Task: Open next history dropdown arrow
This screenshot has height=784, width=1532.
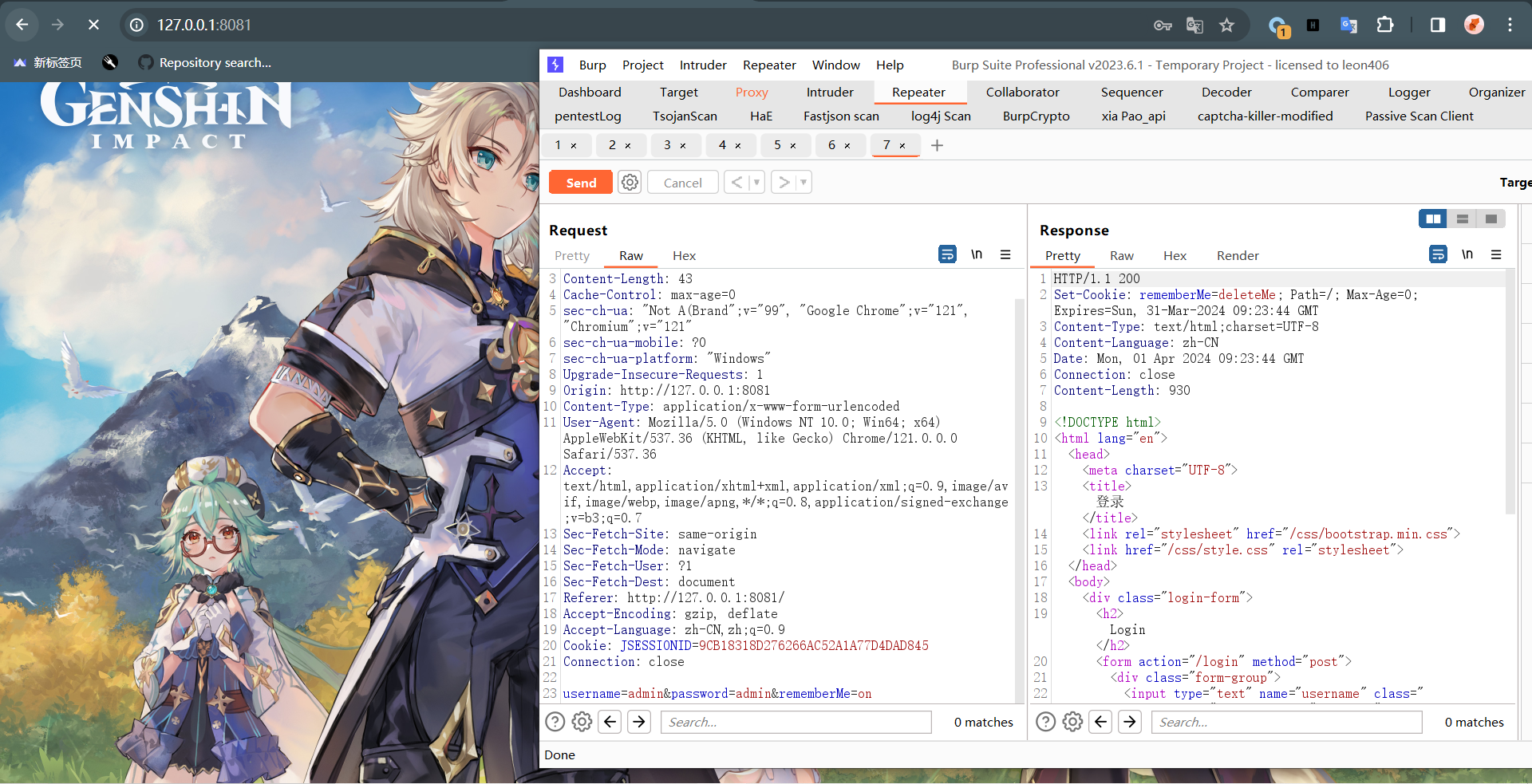Action: tap(804, 183)
